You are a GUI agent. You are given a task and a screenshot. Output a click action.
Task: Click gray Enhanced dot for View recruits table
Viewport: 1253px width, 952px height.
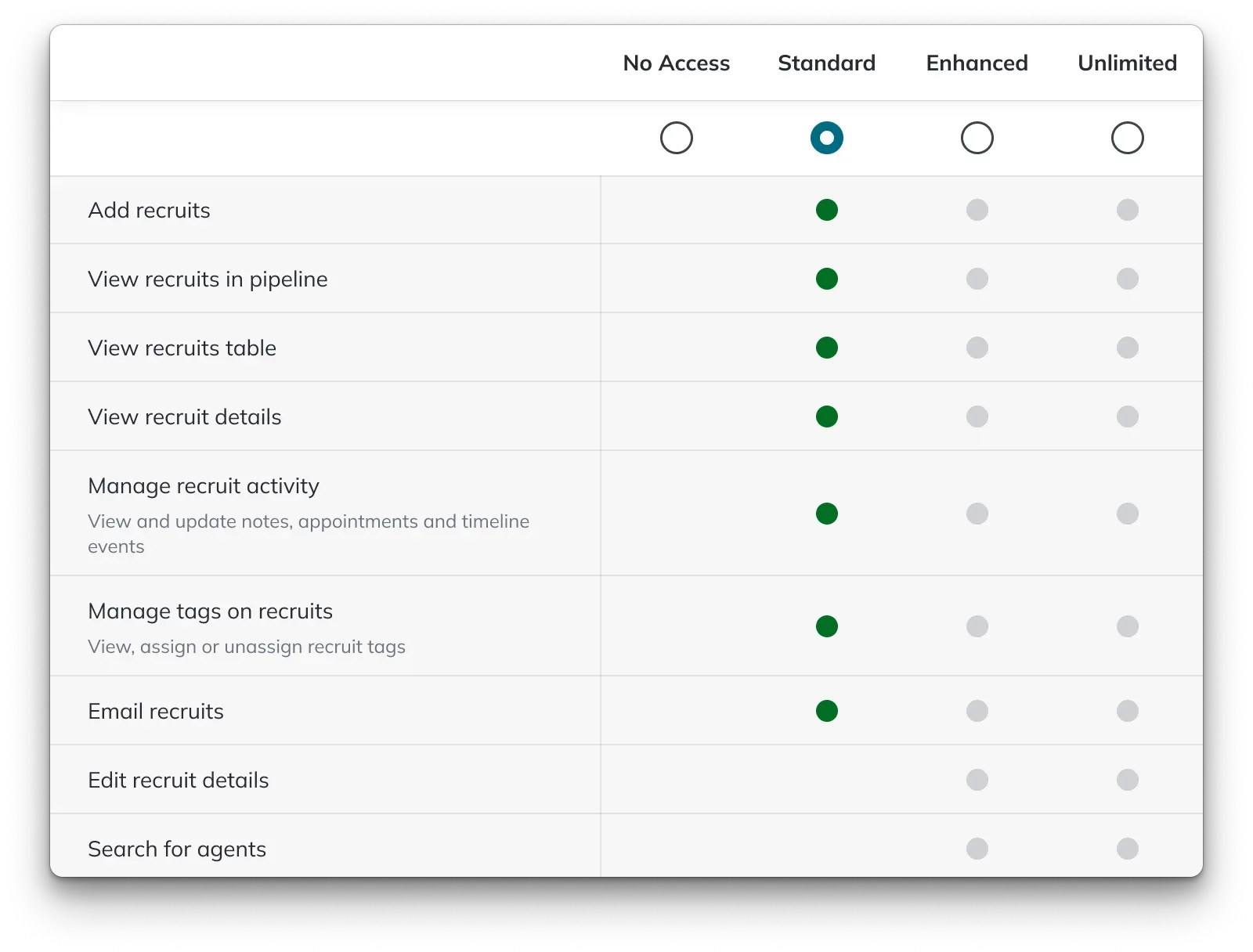[977, 348]
